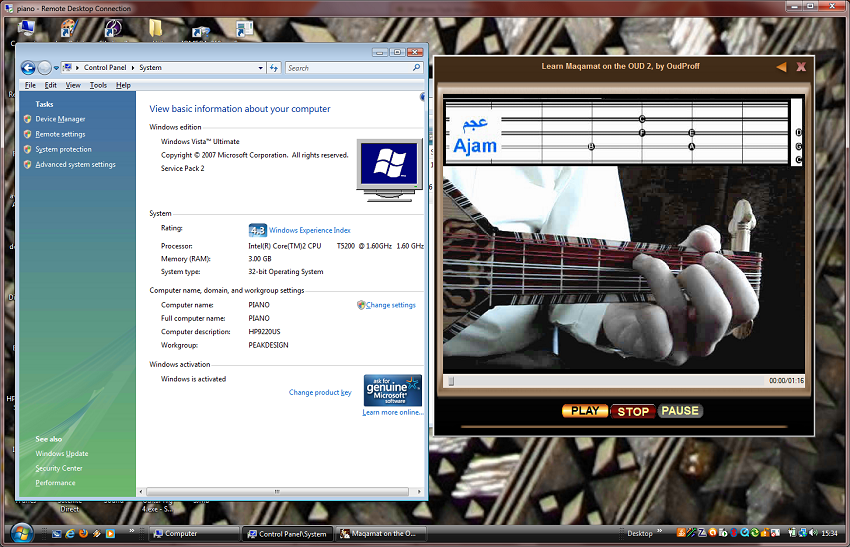This screenshot has height=547, width=850.
Task: Expand the Quick Launch overflow chevron
Action: (x=131, y=530)
